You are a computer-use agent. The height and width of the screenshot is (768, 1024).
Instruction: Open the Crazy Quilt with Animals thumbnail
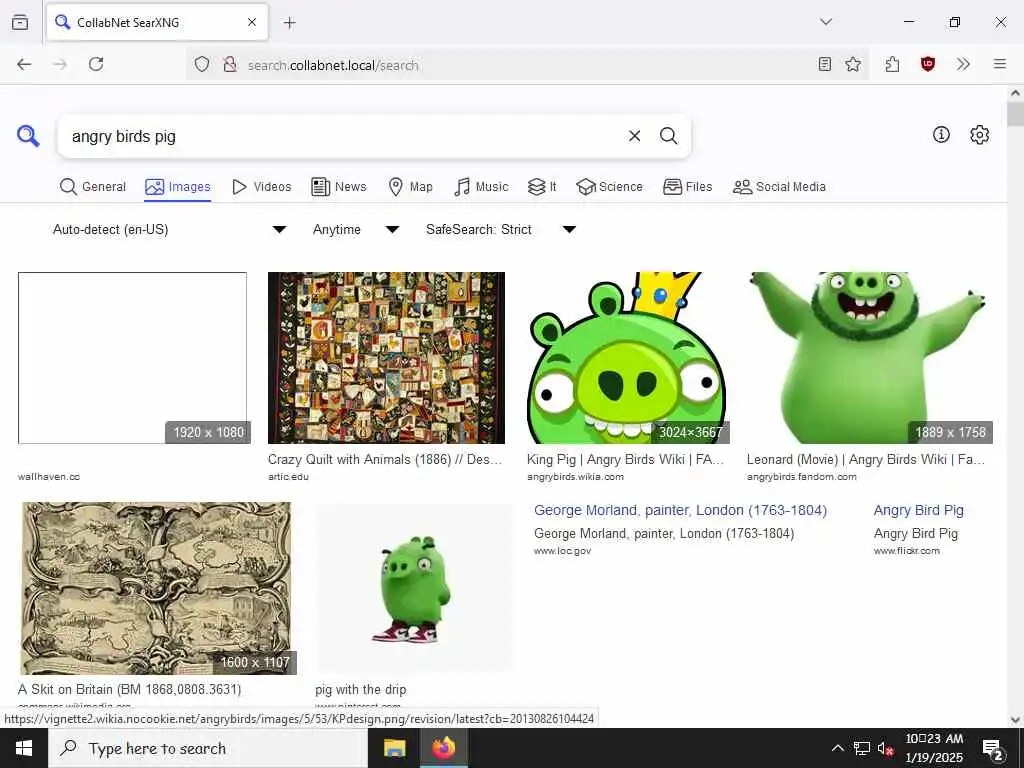click(386, 358)
